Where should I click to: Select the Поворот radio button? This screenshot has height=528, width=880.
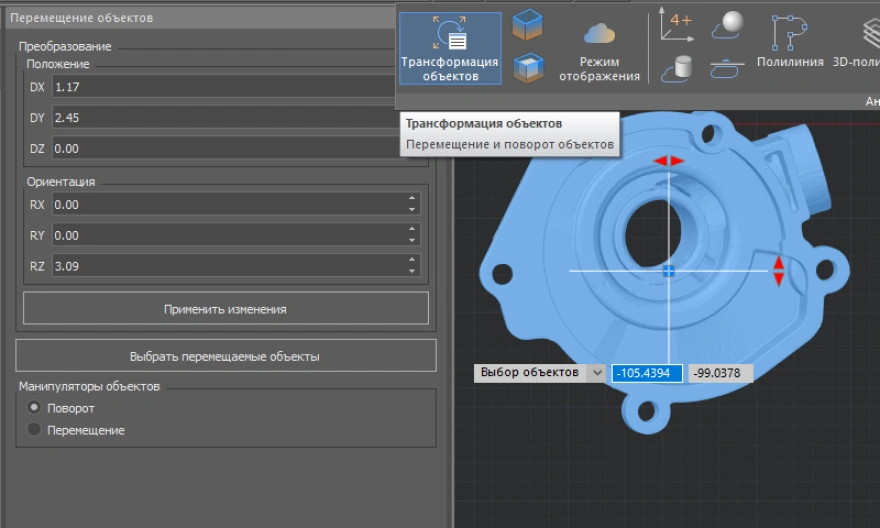[35, 408]
